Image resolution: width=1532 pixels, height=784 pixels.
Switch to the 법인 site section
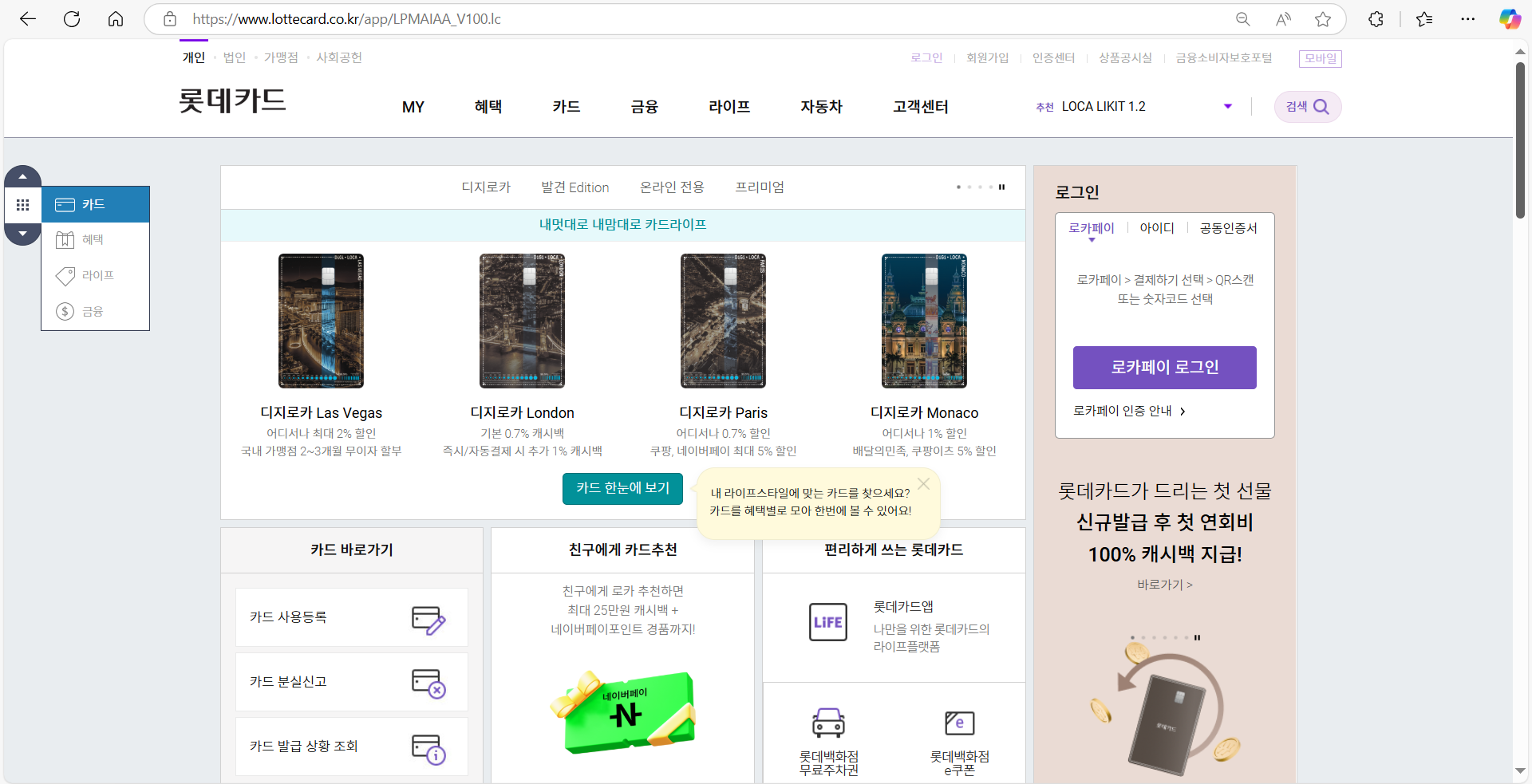point(235,57)
